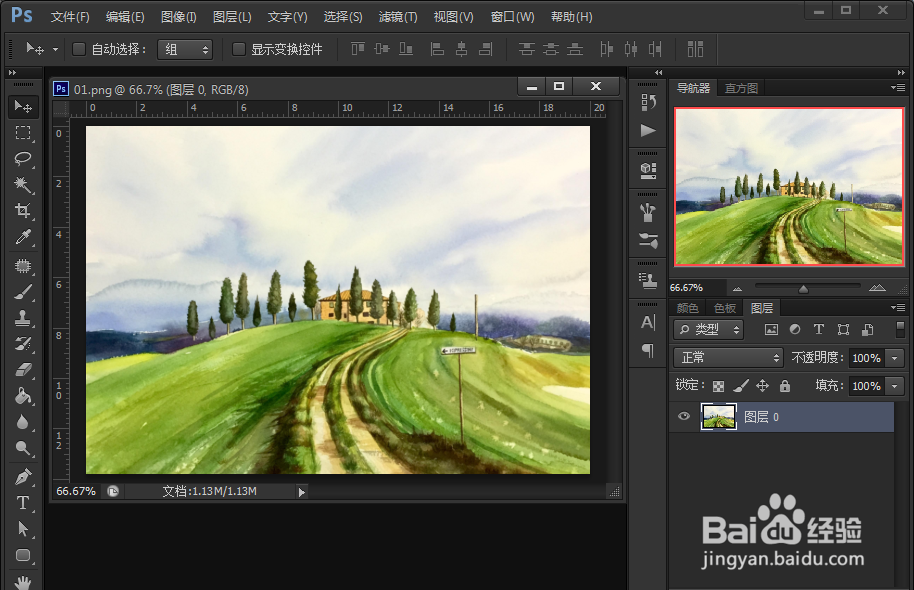Switch to the 色板 tab
This screenshot has height=590, width=914.
725,308
